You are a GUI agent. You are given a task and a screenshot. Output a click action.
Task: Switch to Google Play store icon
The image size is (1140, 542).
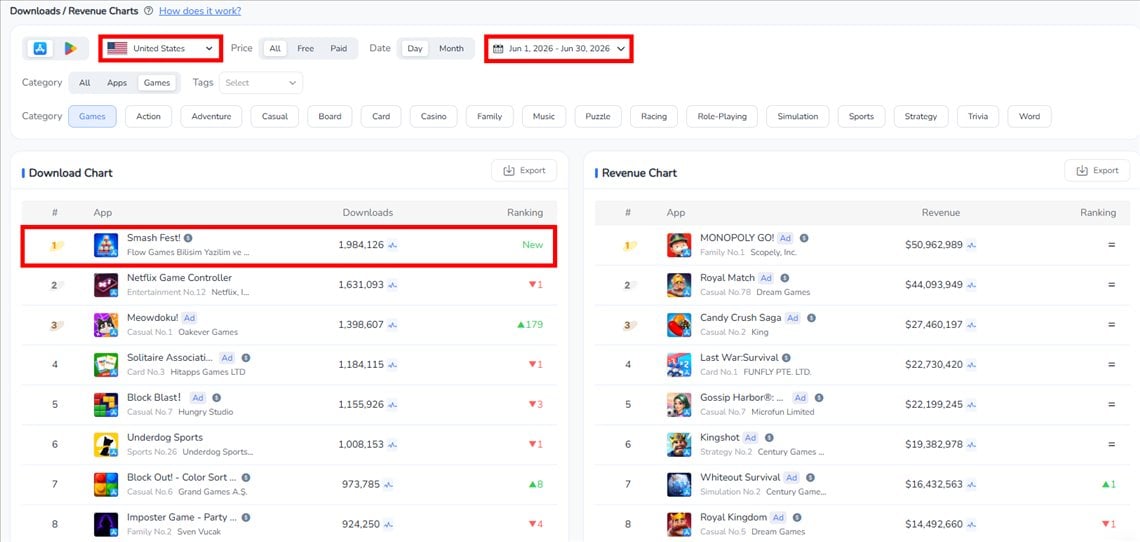[x=71, y=49]
